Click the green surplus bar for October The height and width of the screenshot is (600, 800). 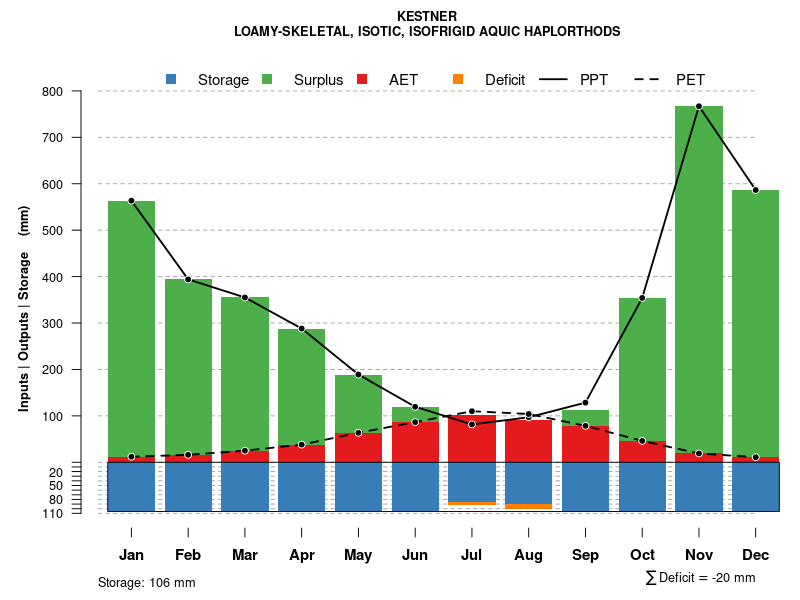[642, 368]
